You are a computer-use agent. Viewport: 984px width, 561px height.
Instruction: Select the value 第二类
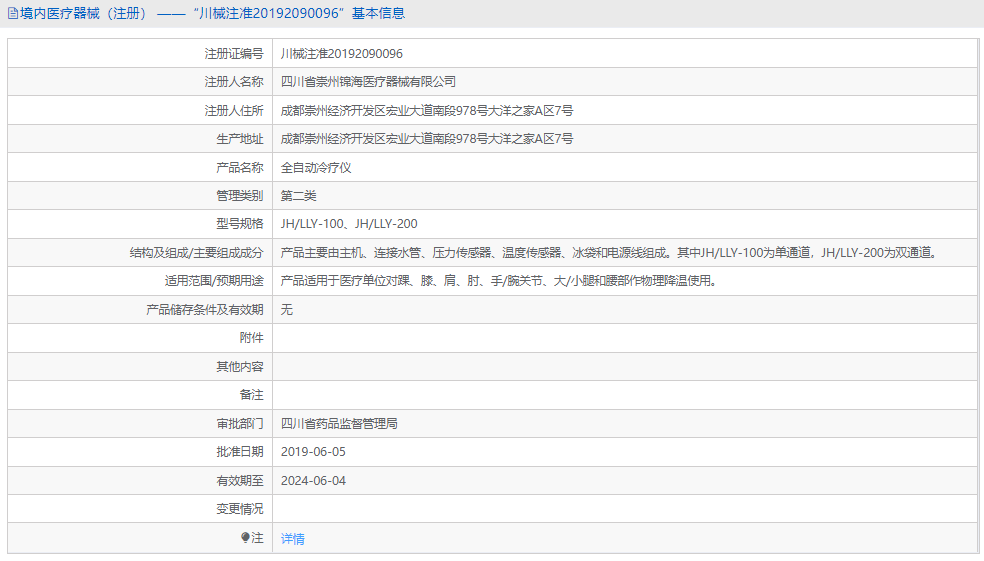298,196
